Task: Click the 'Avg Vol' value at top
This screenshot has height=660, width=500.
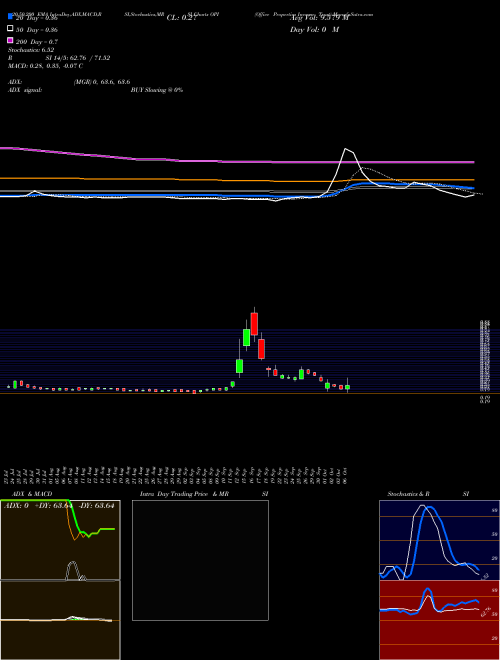Action: click(319, 18)
